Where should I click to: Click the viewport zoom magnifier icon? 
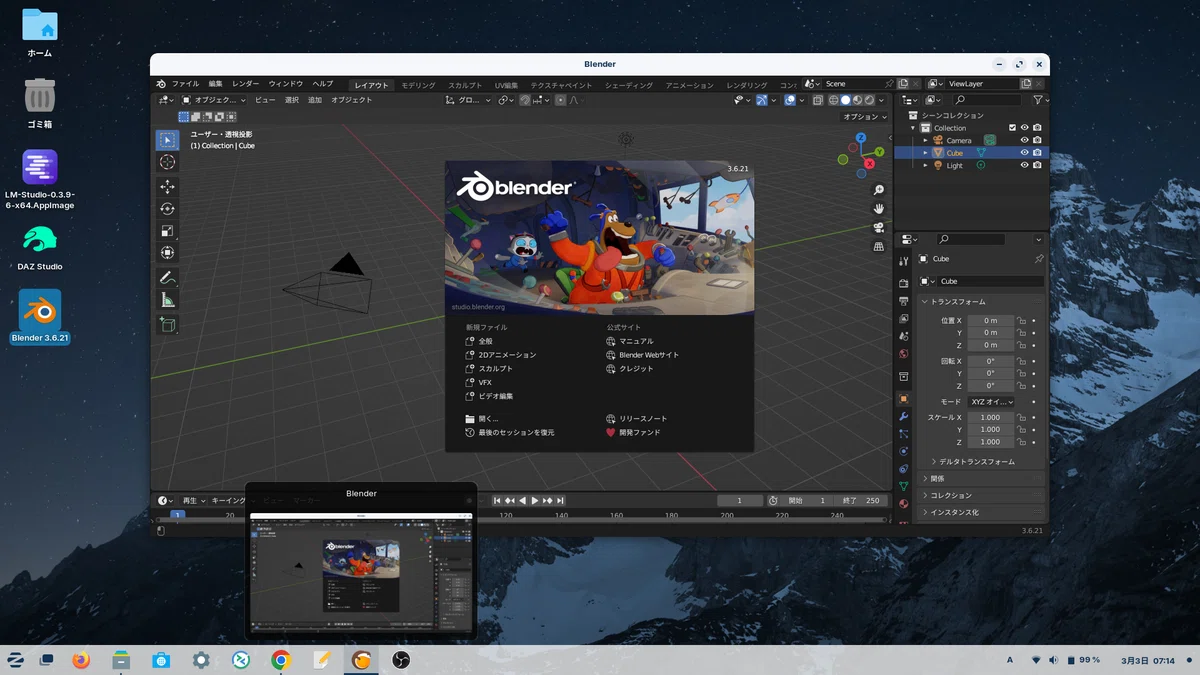coord(879,190)
